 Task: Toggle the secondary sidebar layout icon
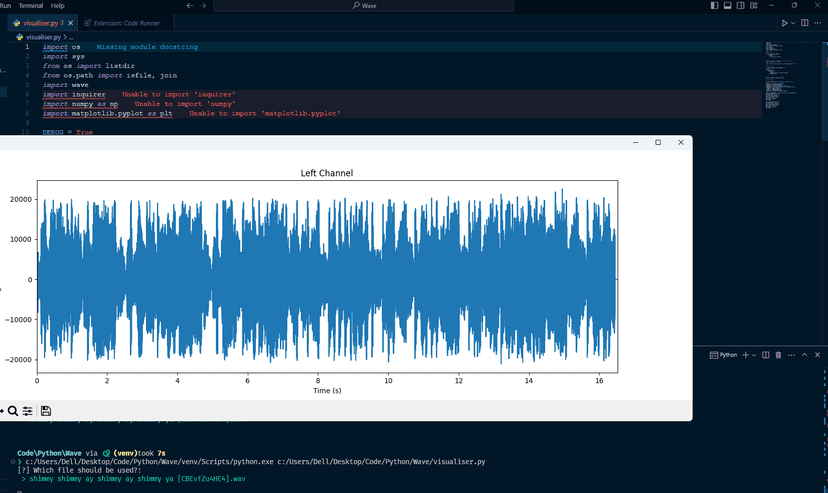point(741,5)
